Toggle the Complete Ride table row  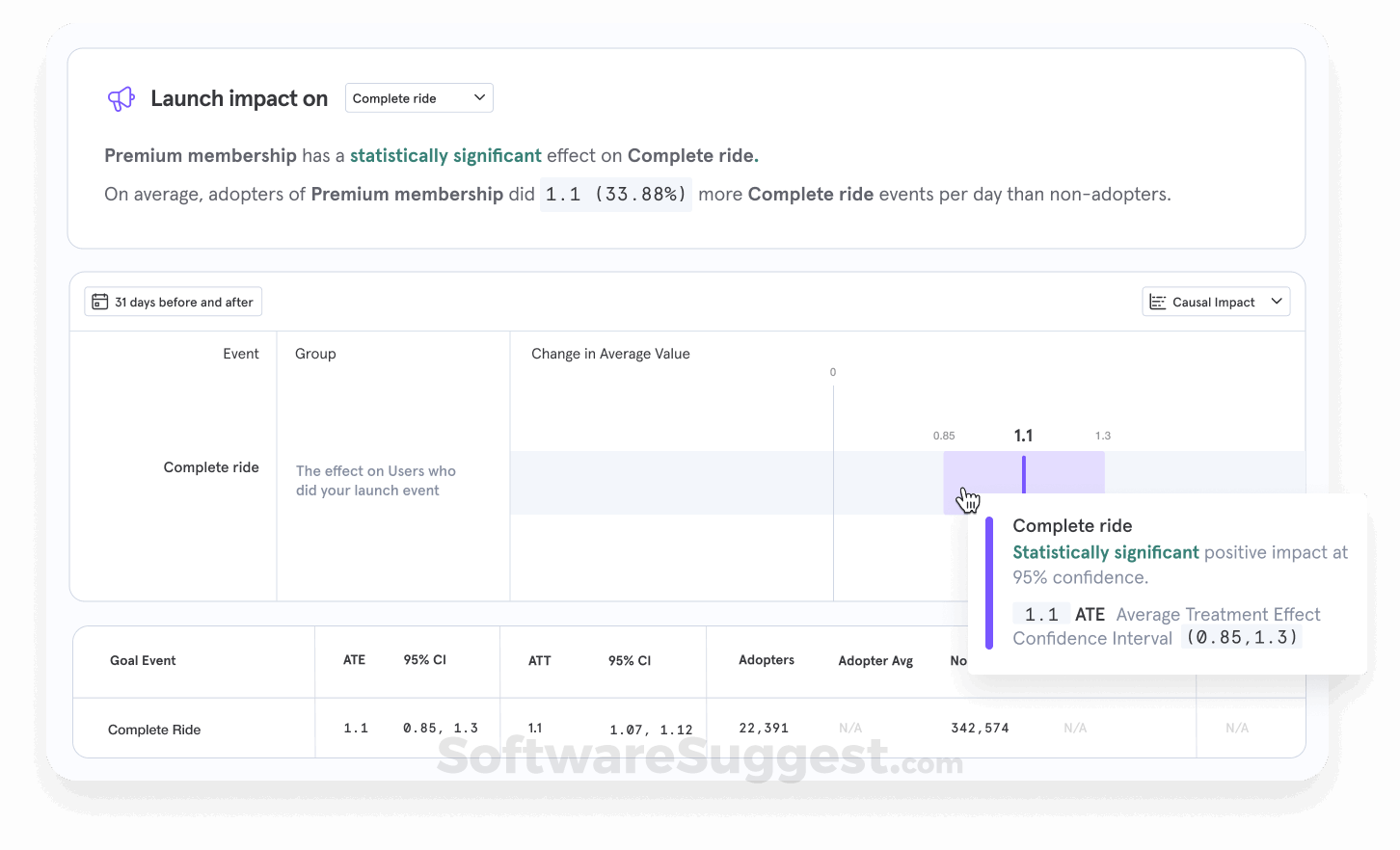(154, 729)
